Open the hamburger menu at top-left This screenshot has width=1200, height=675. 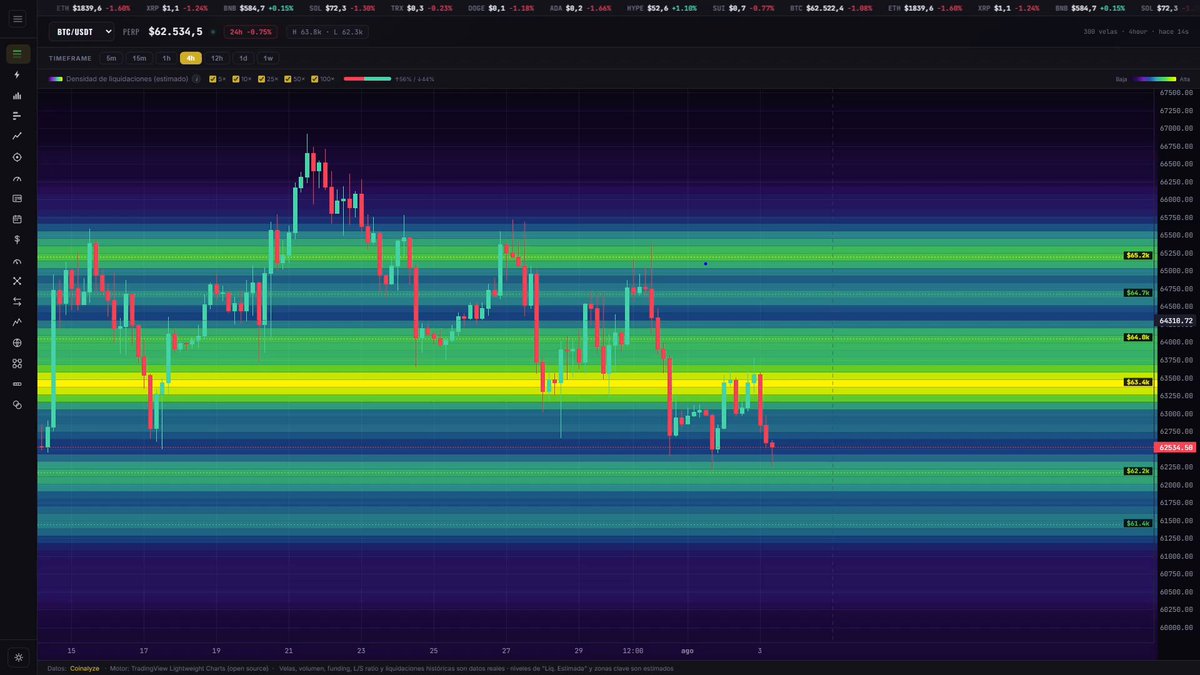[x=17, y=19]
